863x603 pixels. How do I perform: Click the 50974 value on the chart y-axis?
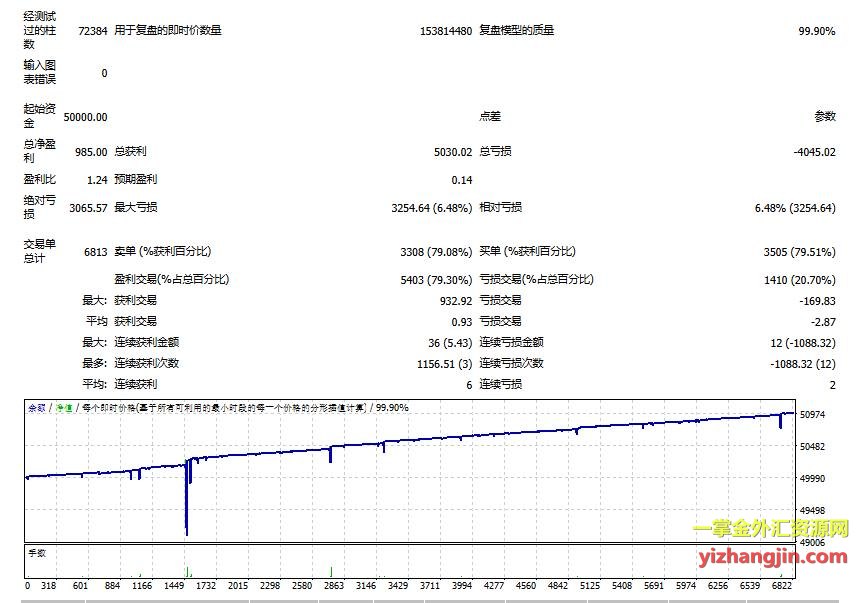[811, 414]
